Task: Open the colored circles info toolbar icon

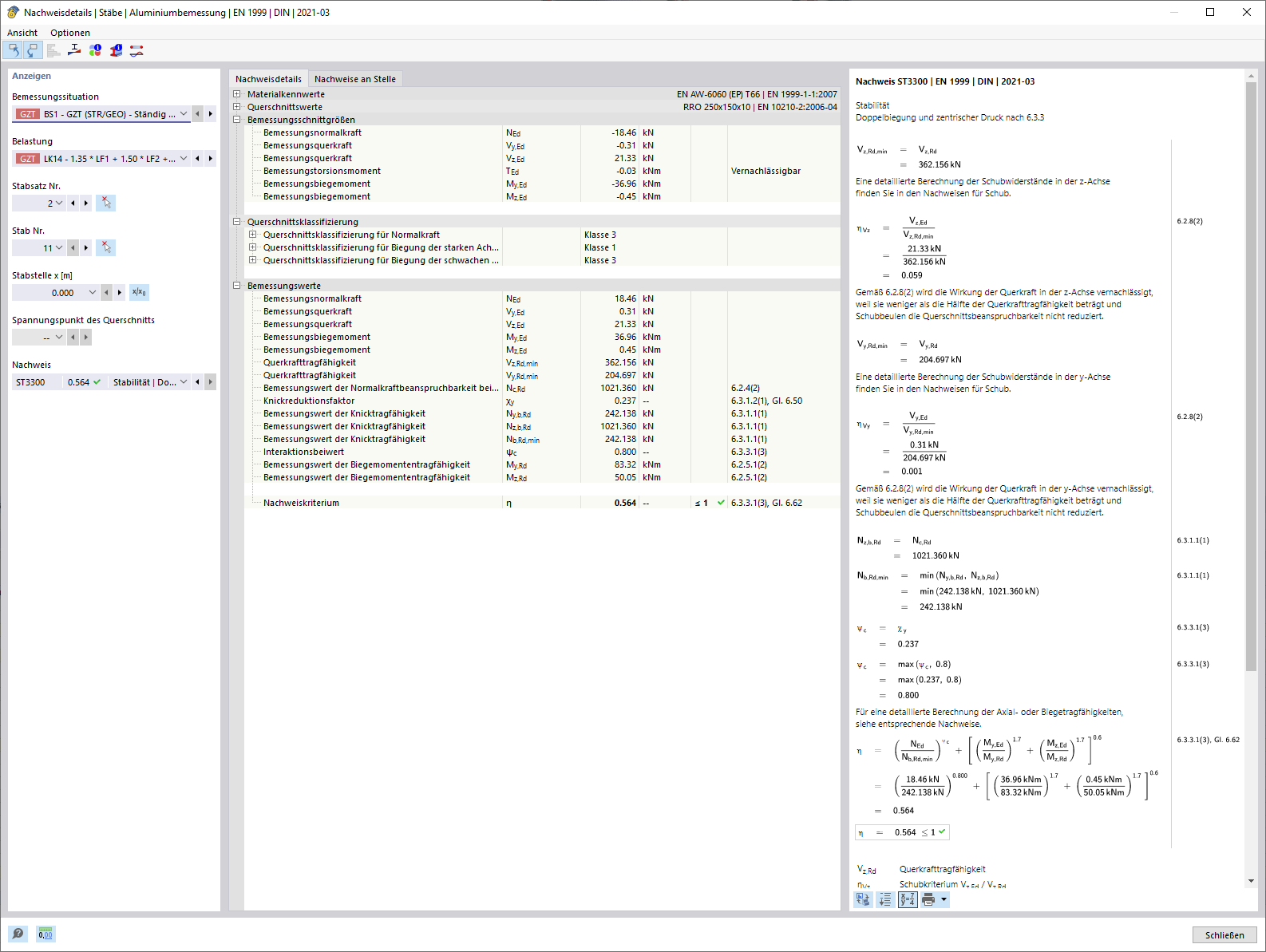Action: point(95,50)
